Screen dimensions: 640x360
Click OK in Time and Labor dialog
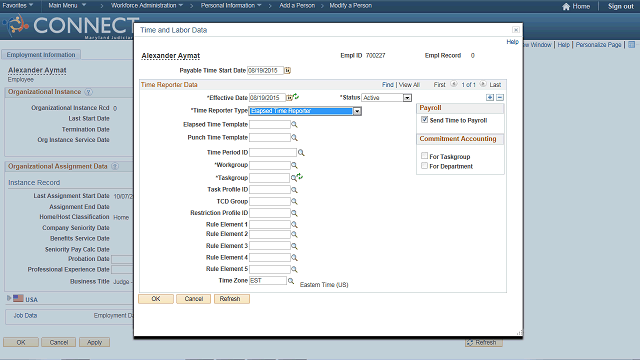(156, 299)
